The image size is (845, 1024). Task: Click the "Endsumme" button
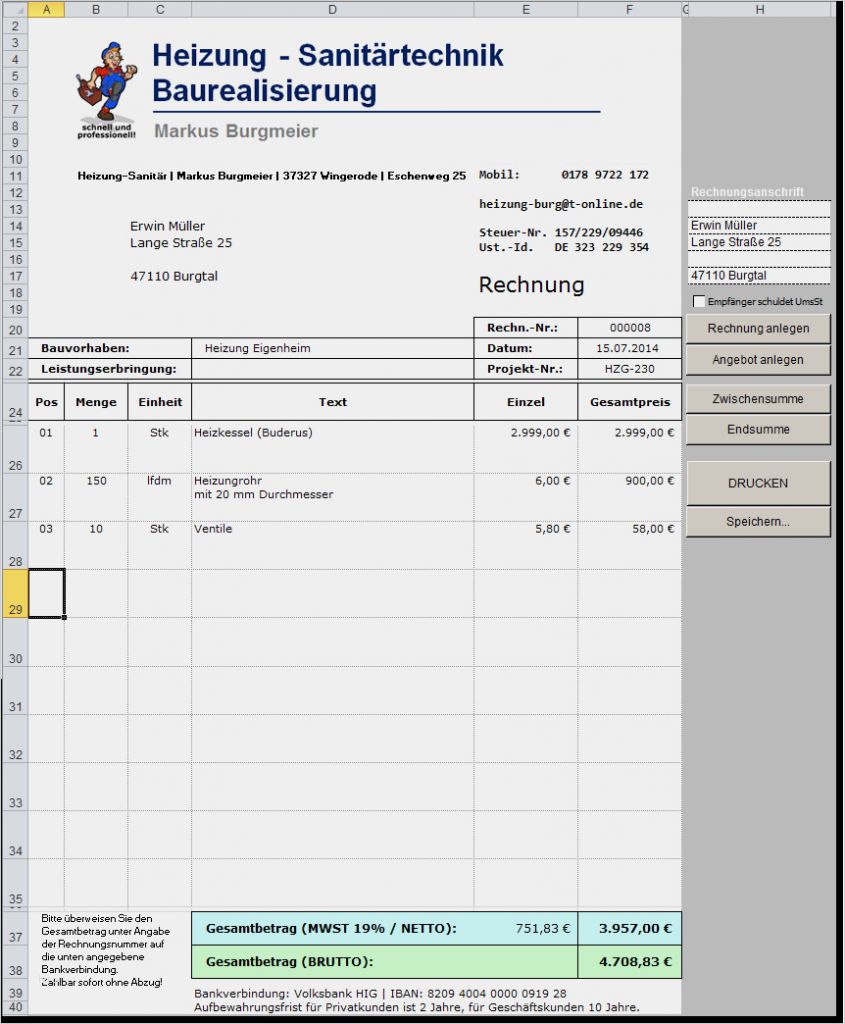(758, 428)
